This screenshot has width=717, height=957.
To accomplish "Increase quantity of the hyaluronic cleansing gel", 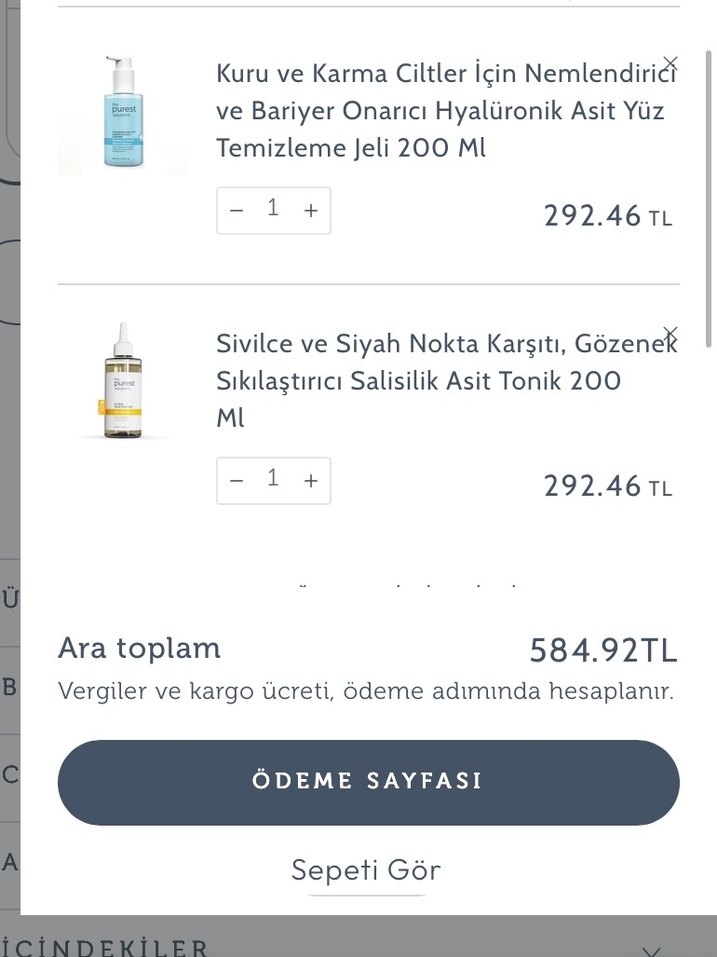I will 310,210.
